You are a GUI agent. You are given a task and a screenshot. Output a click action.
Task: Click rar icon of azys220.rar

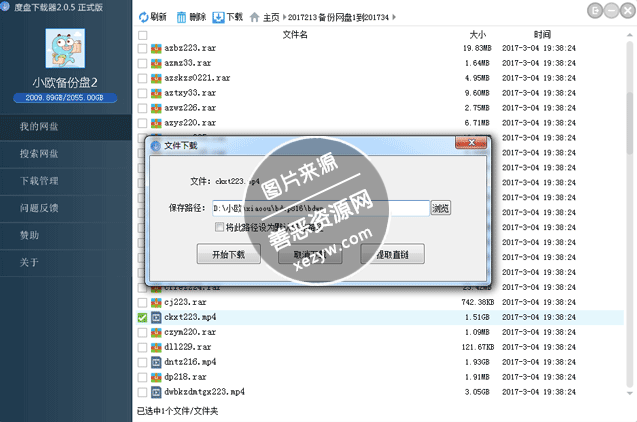click(x=156, y=123)
